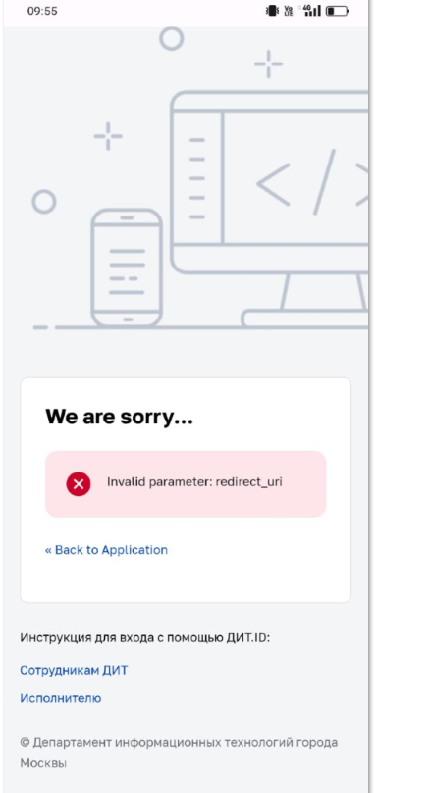
Task: Click the monitor sidebar lines illustration
Action: pyautogui.click(x=197, y=178)
